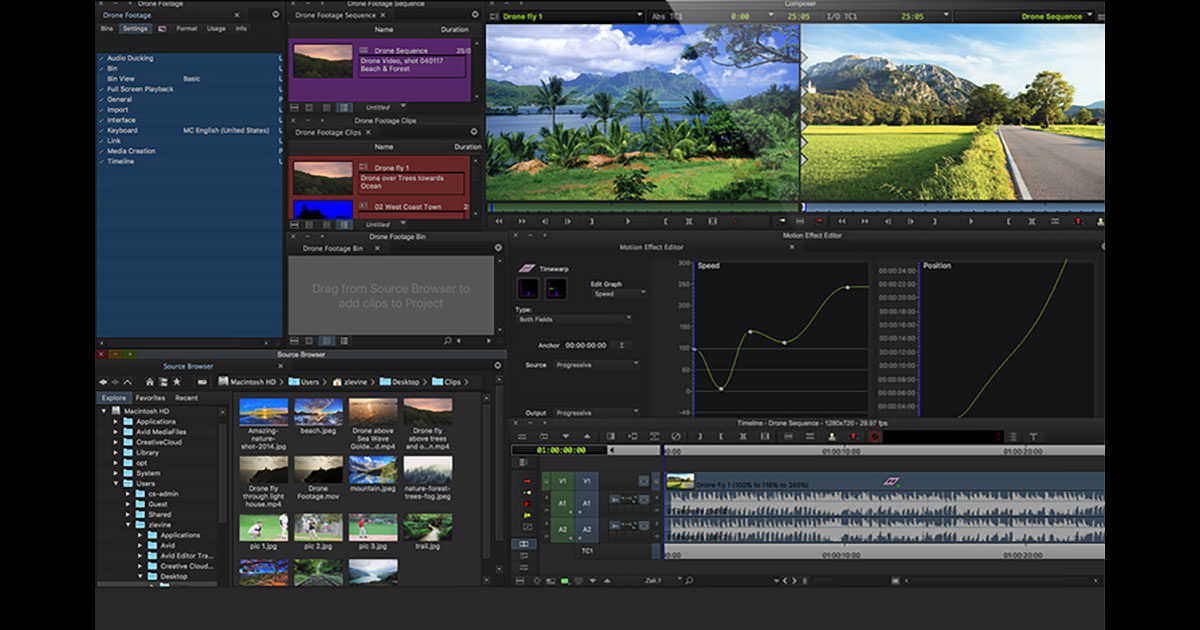The width and height of the screenshot is (1200, 630).
Task: Open the Drone Footage Sequence panel options icon
Action: pos(474,16)
